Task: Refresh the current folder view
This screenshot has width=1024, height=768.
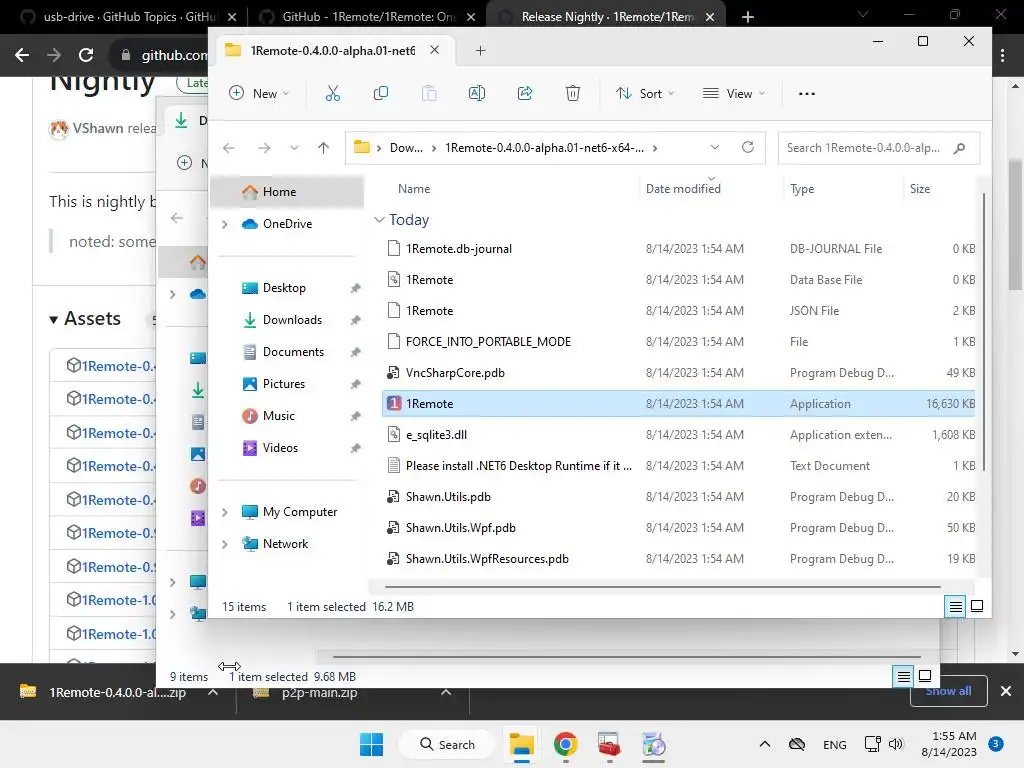Action: click(x=748, y=147)
